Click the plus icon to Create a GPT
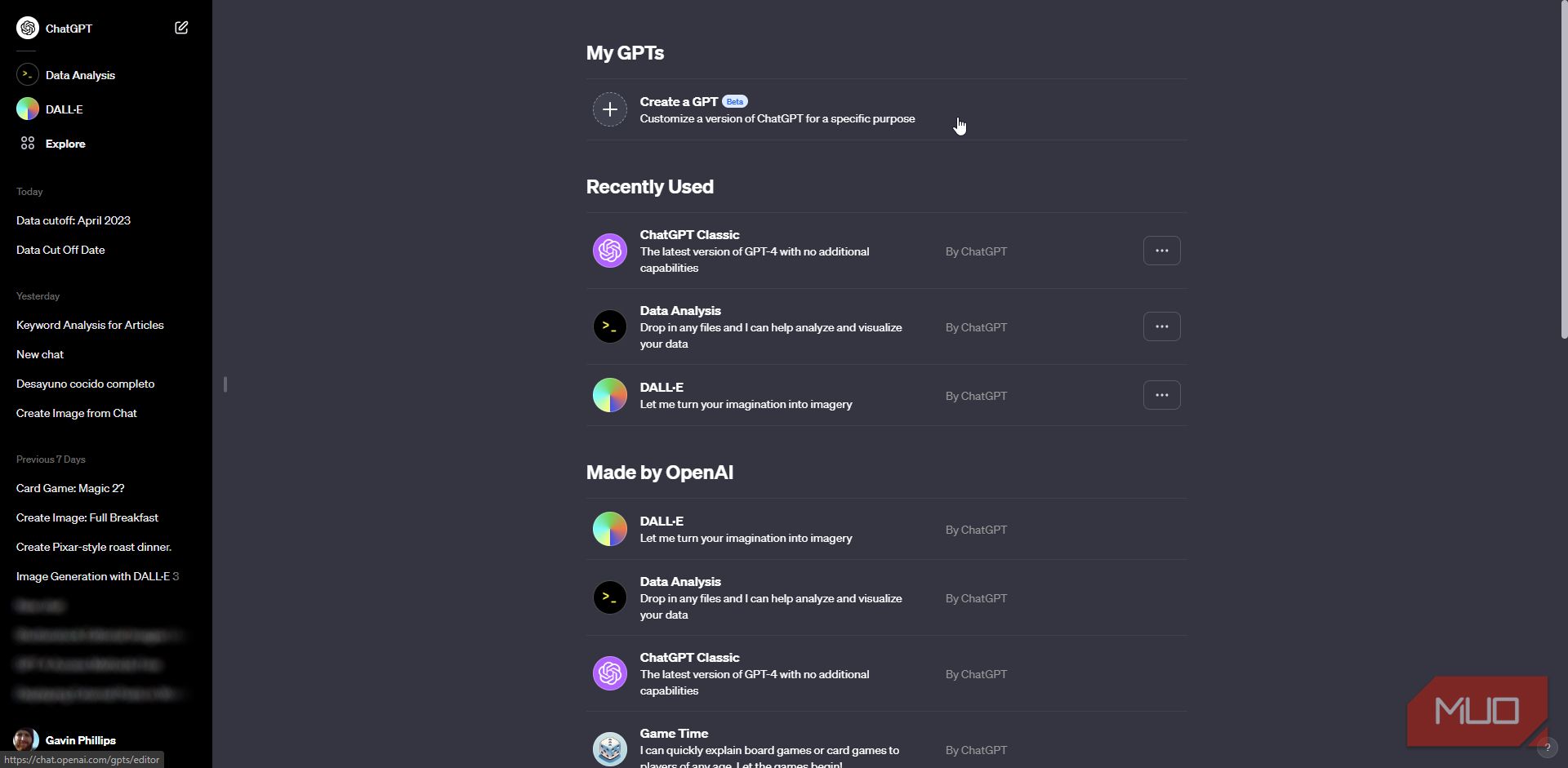 (609, 109)
